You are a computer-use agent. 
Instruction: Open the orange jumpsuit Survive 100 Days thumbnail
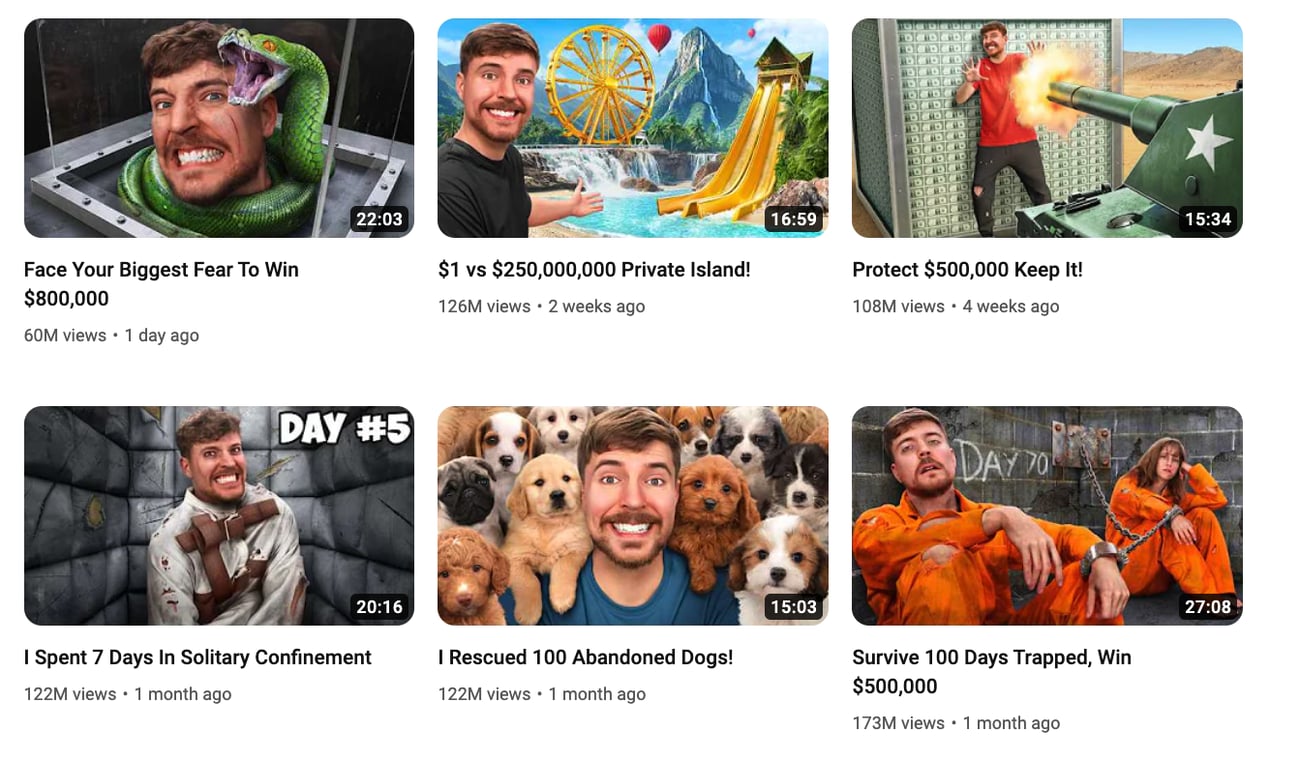click(1047, 516)
